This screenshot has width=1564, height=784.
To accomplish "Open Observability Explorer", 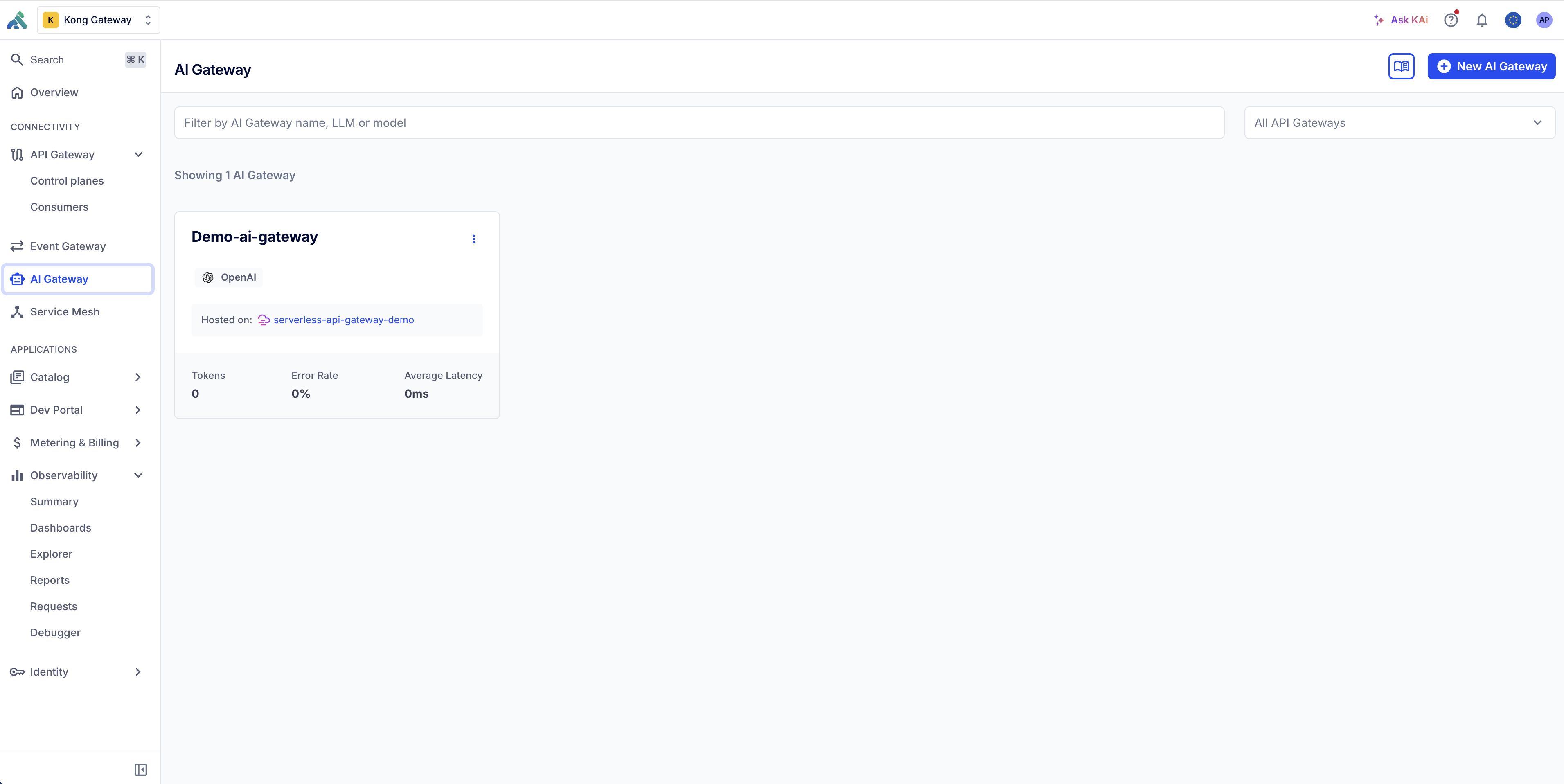I will click(x=51, y=554).
